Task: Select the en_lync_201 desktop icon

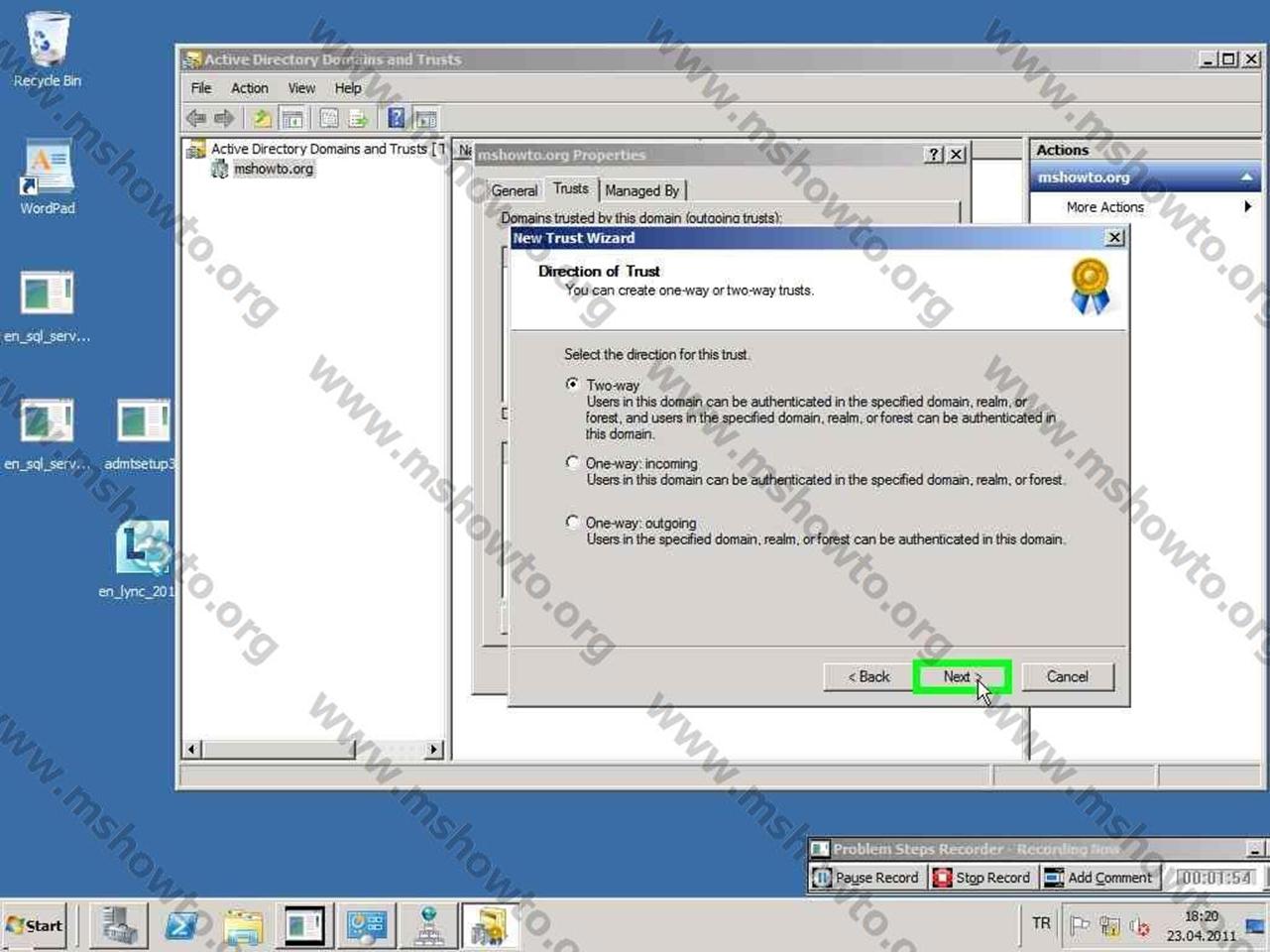Action: [139, 560]
